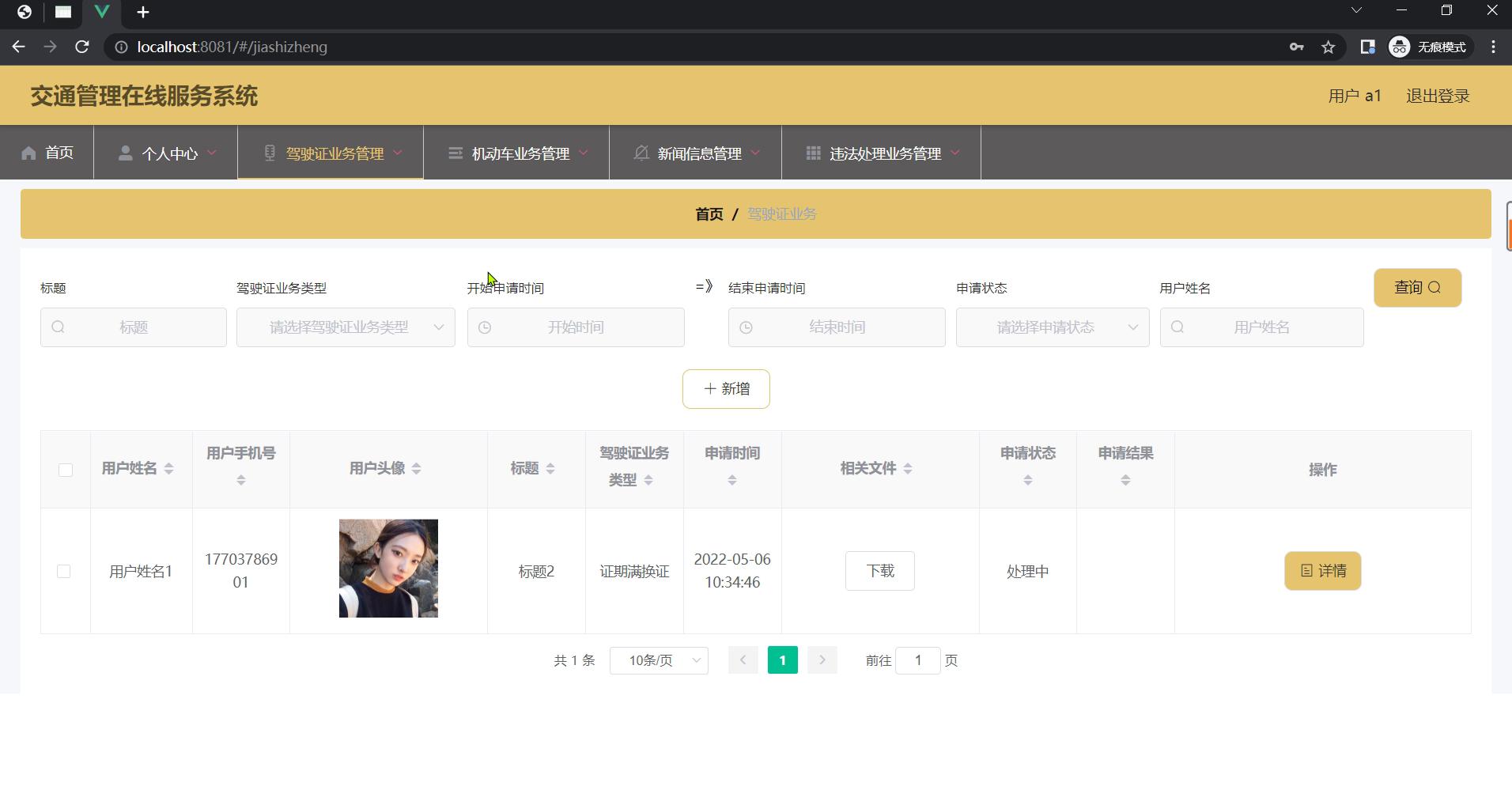Open the 新闻信息管理 menu

(698, 153)
